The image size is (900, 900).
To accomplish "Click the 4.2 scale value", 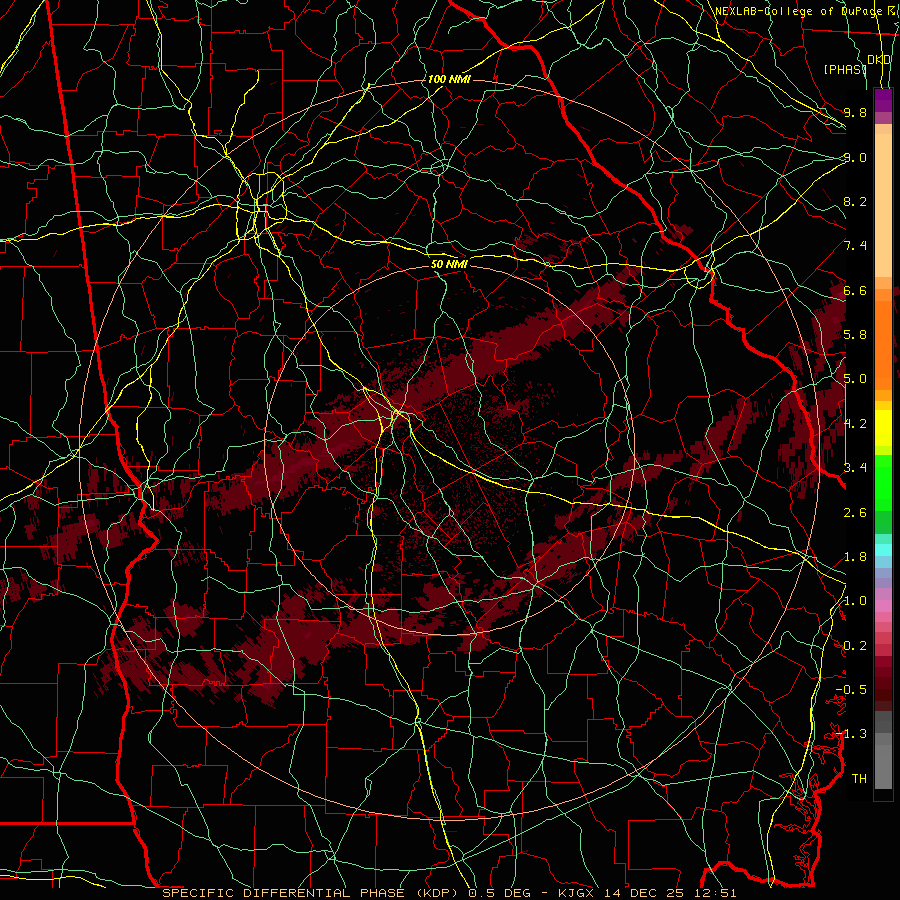I will click(855, 424).
